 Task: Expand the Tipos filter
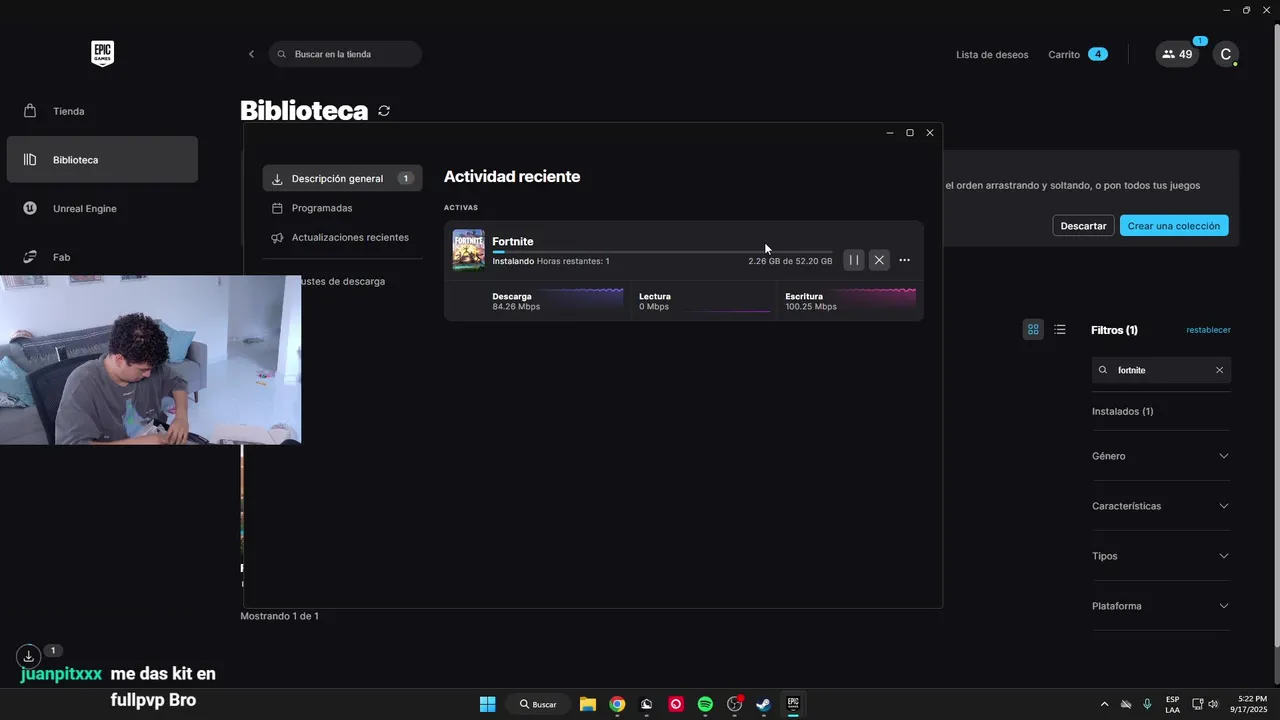coord(1161,556)
